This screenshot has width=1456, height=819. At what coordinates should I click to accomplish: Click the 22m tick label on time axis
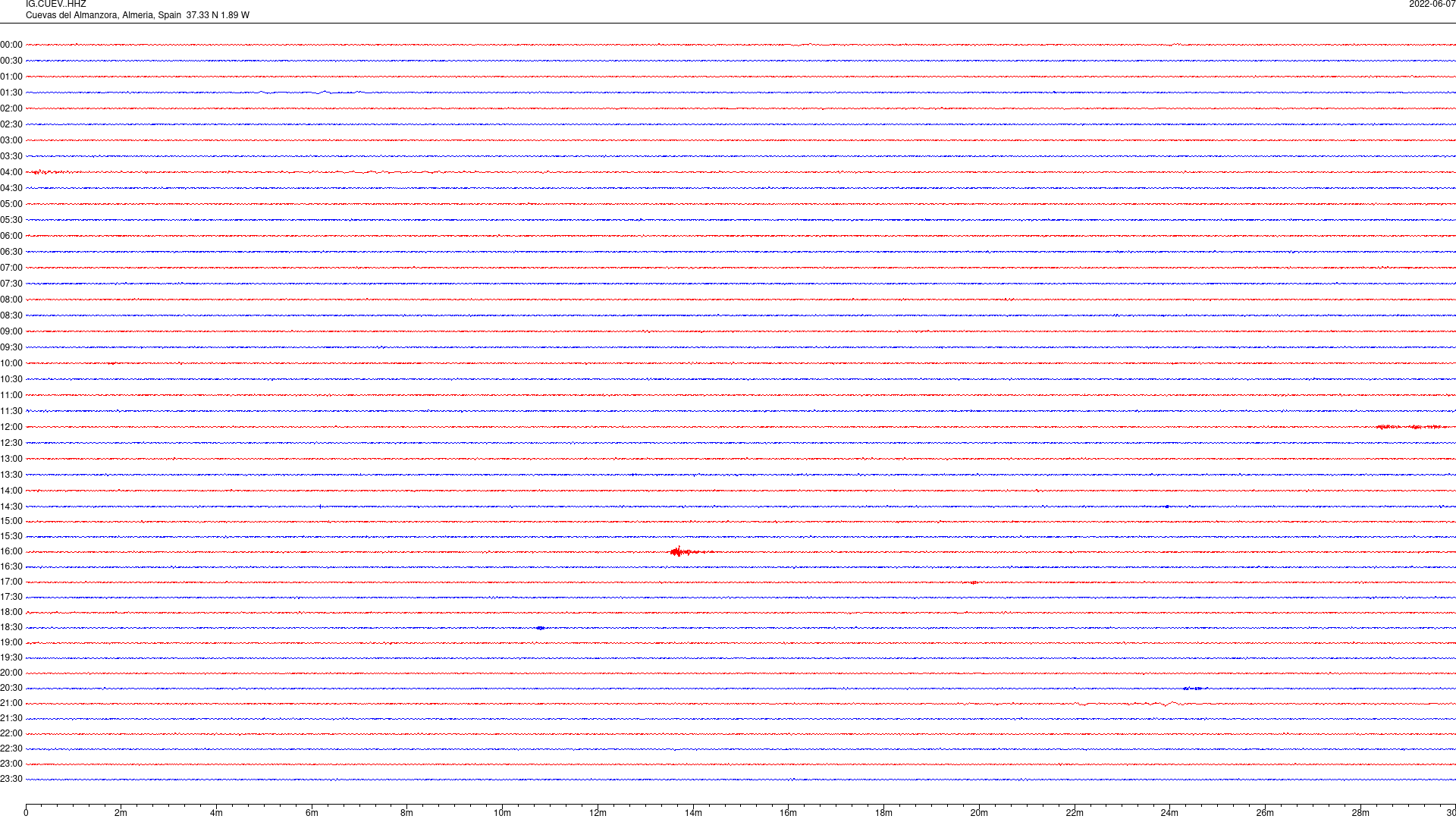tap(1075, 813)
